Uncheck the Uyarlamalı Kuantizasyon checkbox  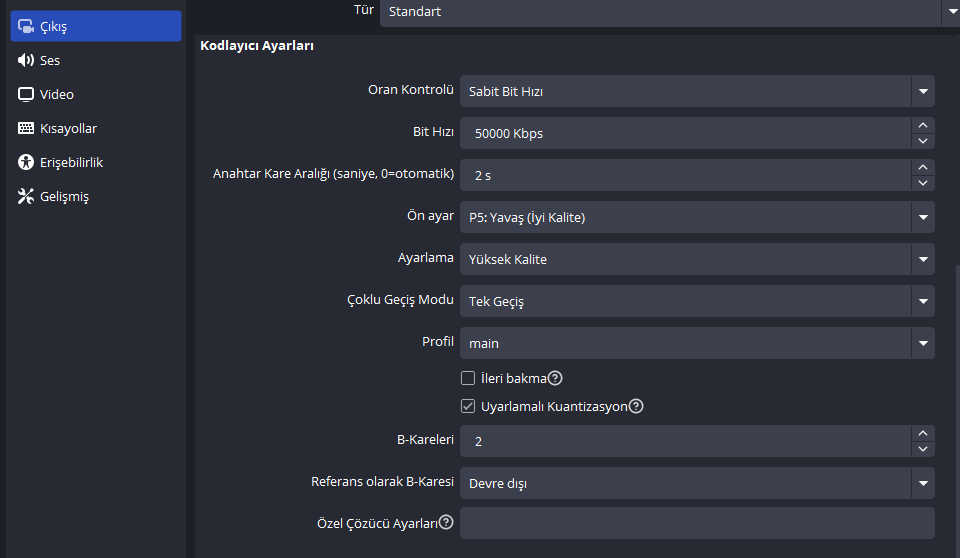coord(467,407)
